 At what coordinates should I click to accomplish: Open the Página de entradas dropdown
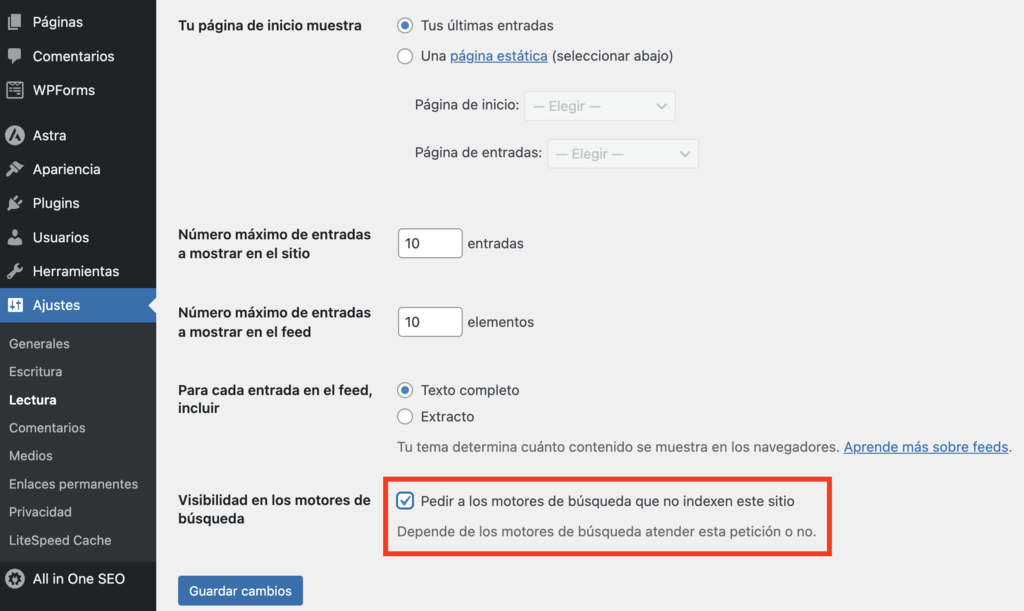622,153
